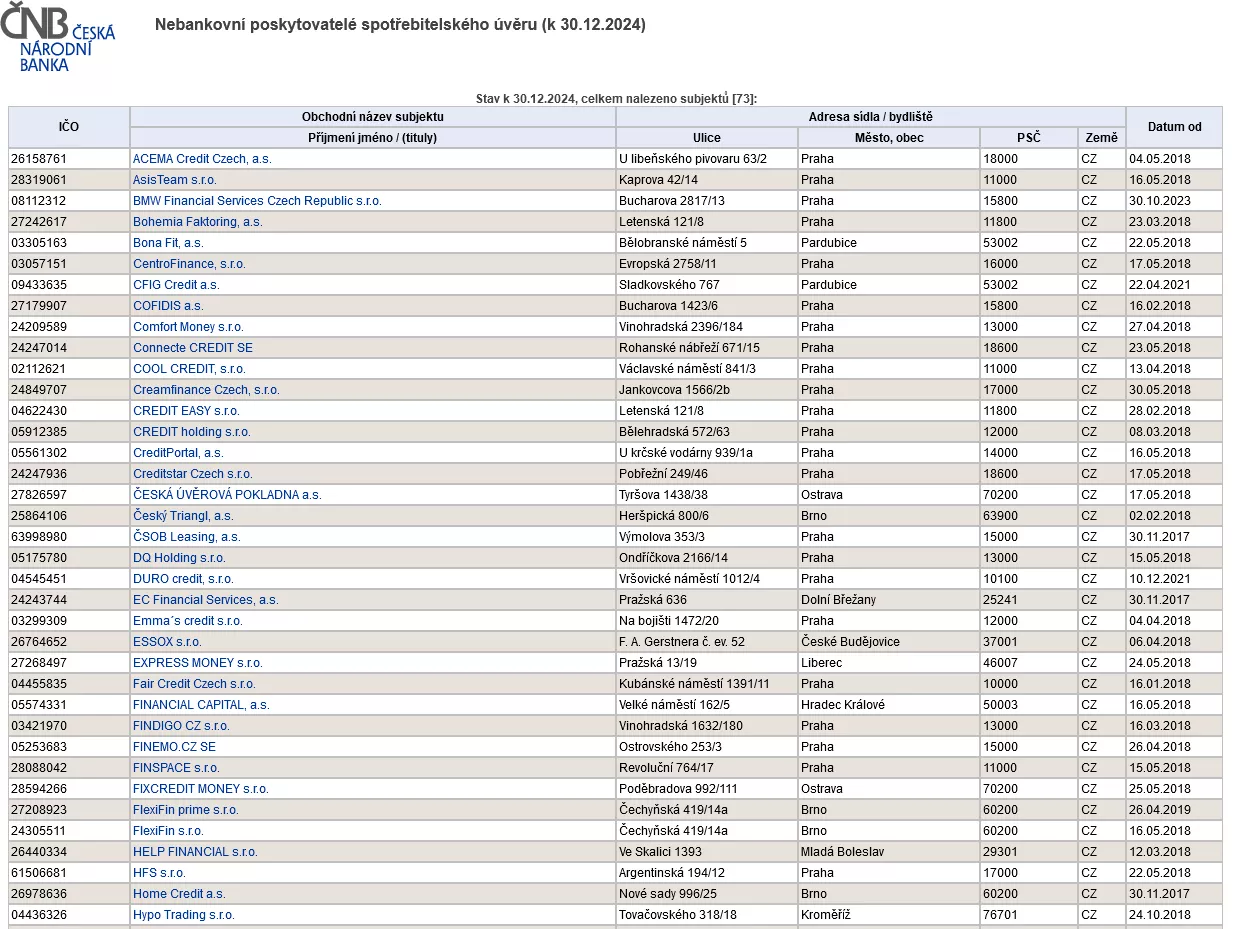This screenshot has height=929, width=1233.
Task: Open the FlexiFin prime s.r.o. link
Action: click(x=186, y=810)
